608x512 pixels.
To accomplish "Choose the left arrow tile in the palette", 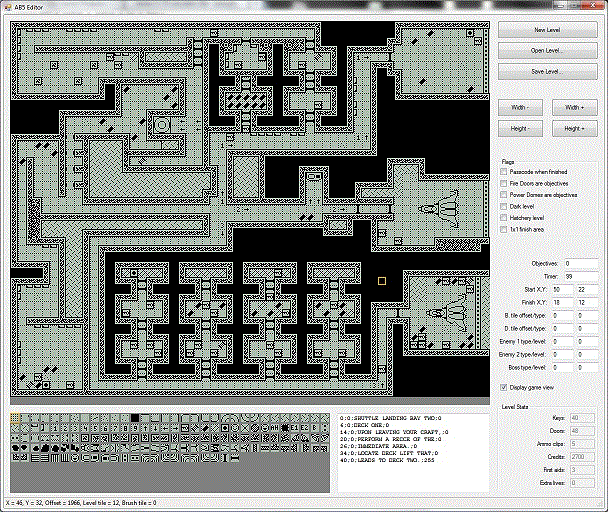I will 165,428.
